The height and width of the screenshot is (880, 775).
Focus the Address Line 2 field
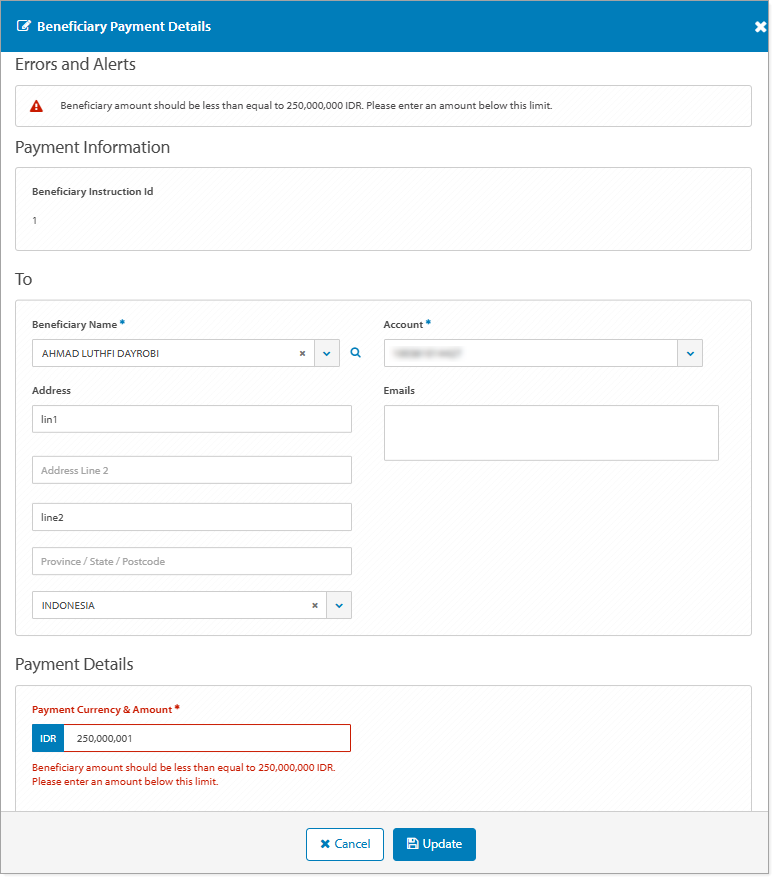[192, 470]
